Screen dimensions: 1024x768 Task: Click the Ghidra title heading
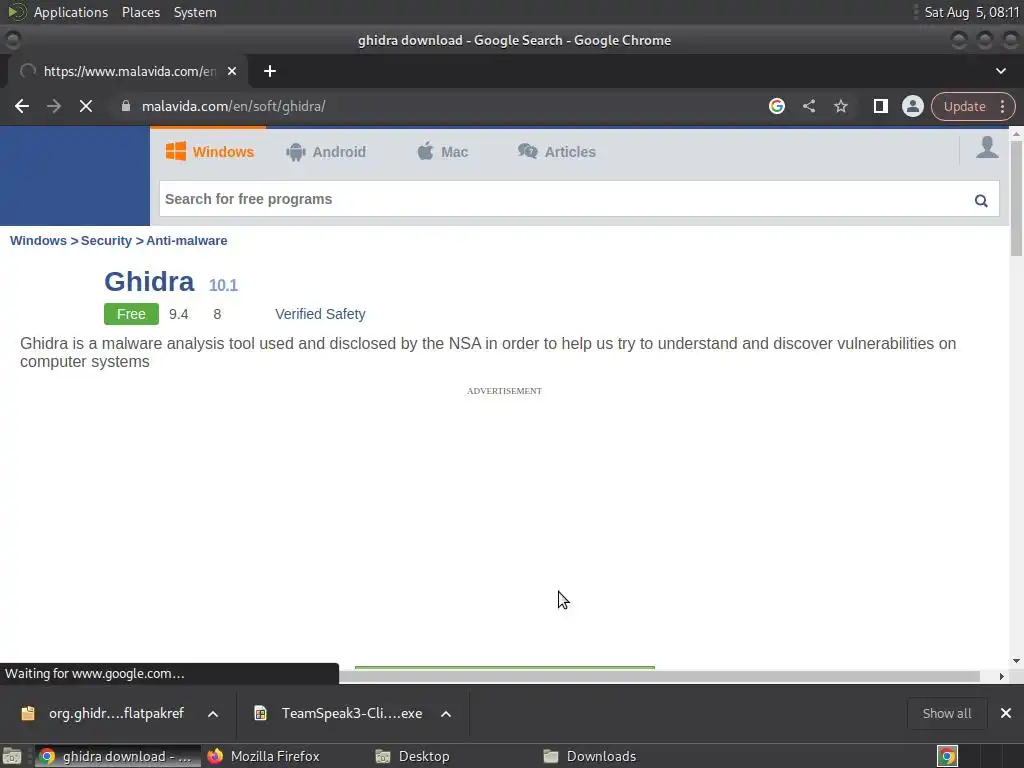pyautogui.click(x=149, y=281)
